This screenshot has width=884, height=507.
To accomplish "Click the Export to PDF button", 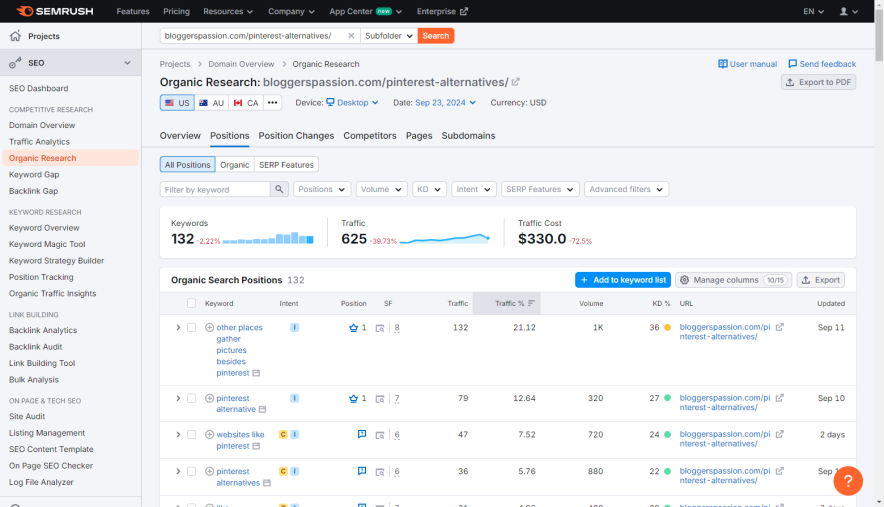I will (x=819, y=82).
